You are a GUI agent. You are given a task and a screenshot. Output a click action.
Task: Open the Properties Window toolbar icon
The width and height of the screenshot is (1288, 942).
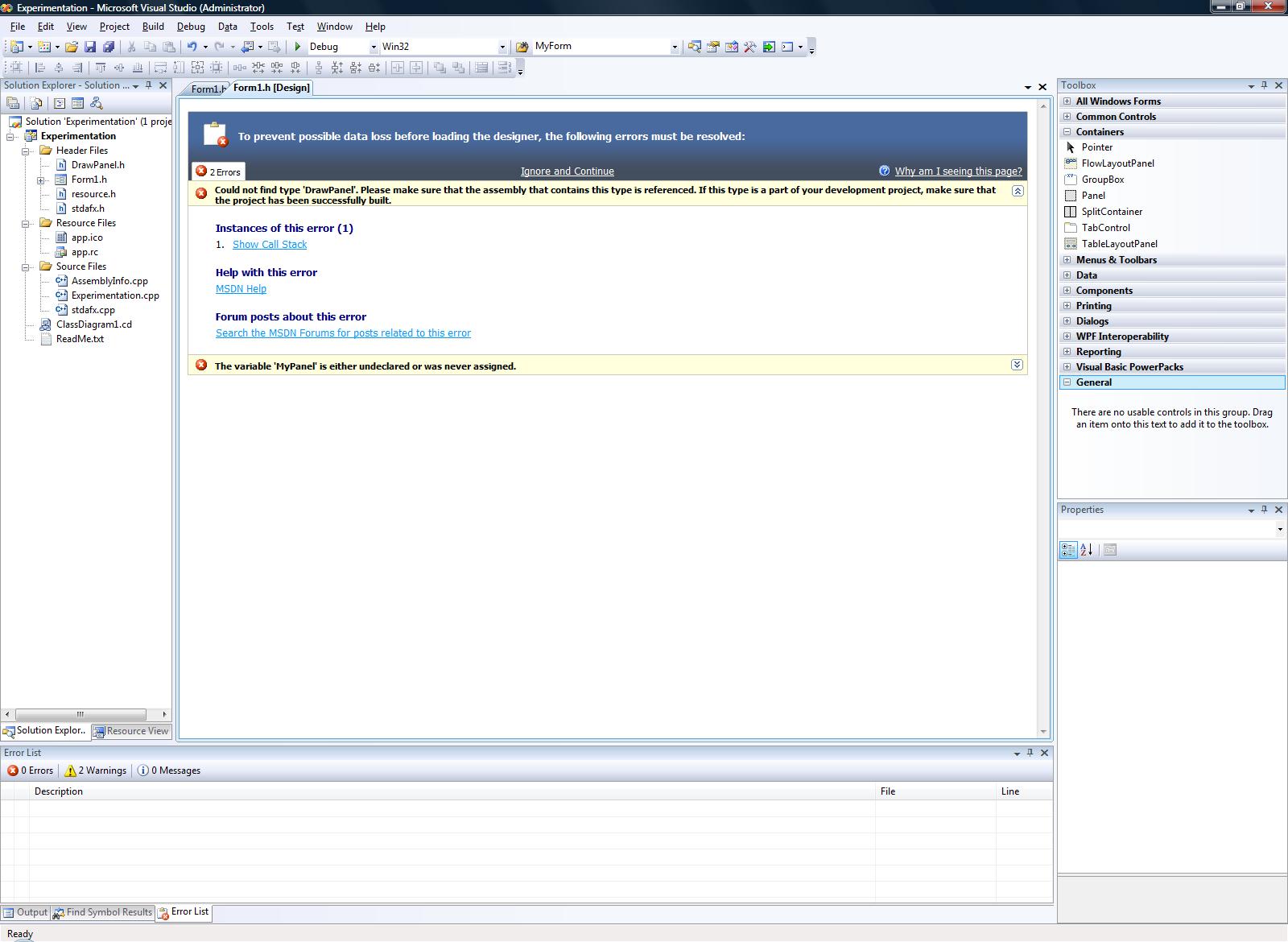point(712,47)
